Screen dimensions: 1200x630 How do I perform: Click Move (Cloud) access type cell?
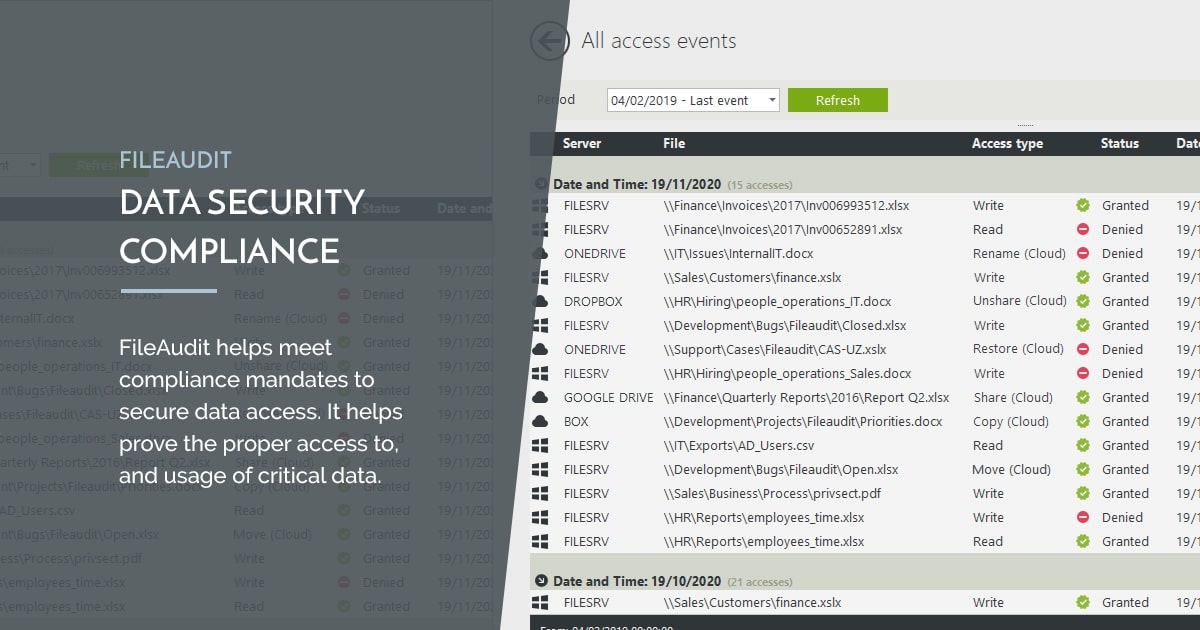1012,470
